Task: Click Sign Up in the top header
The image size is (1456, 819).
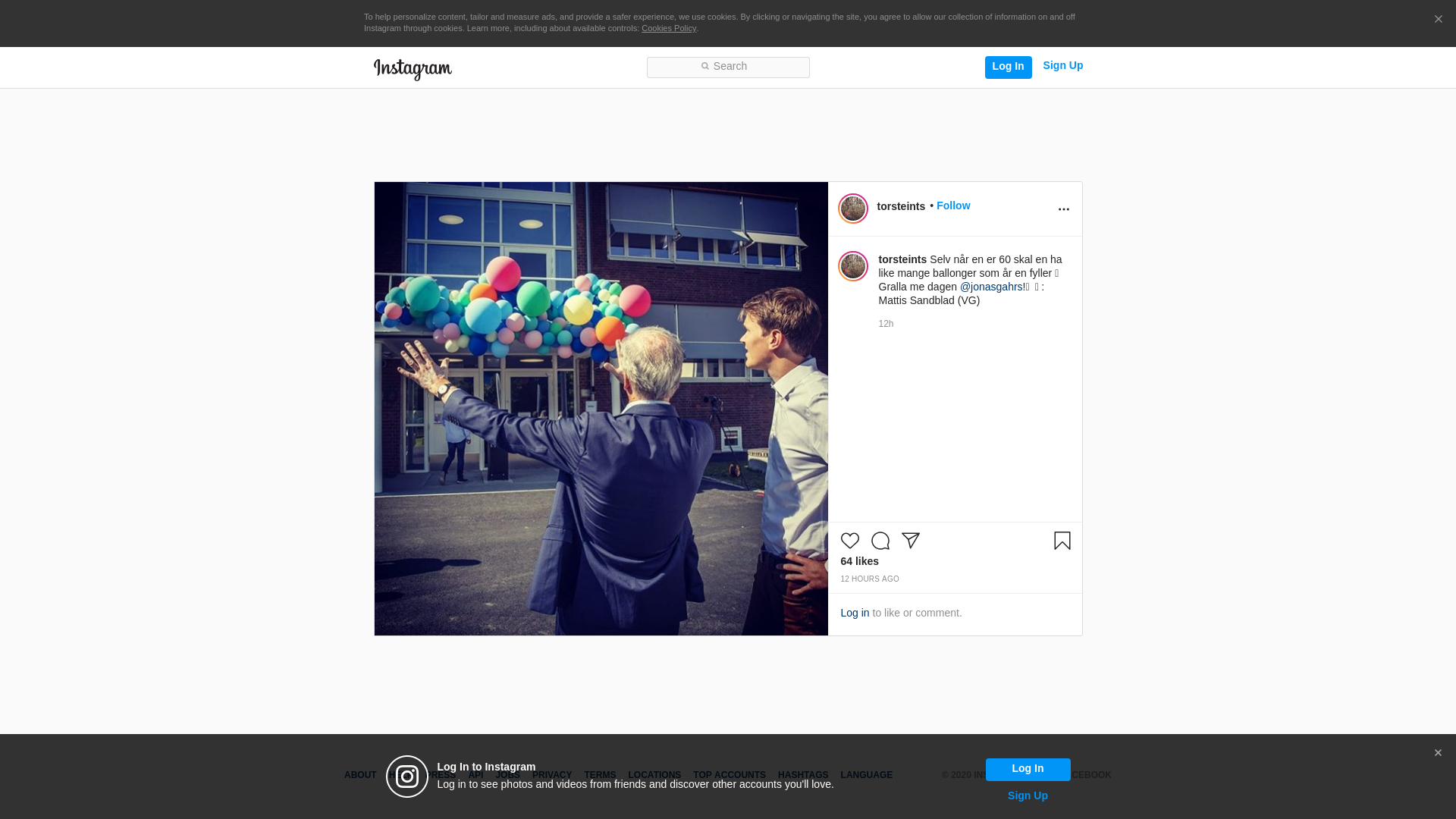Action: (x=1062, y=66)
